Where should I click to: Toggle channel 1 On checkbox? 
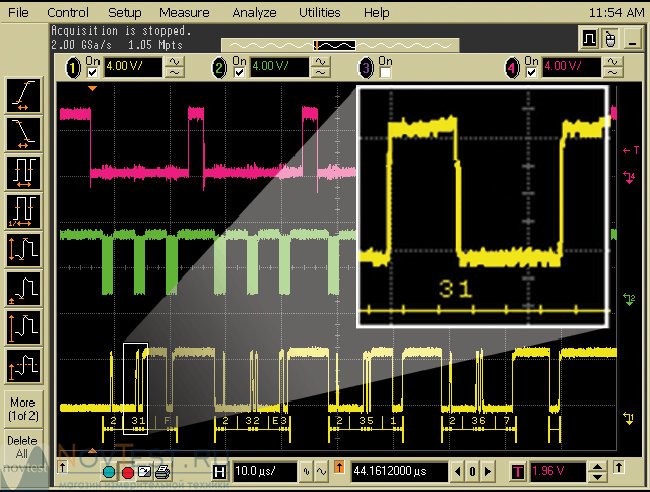coord(92,74)
